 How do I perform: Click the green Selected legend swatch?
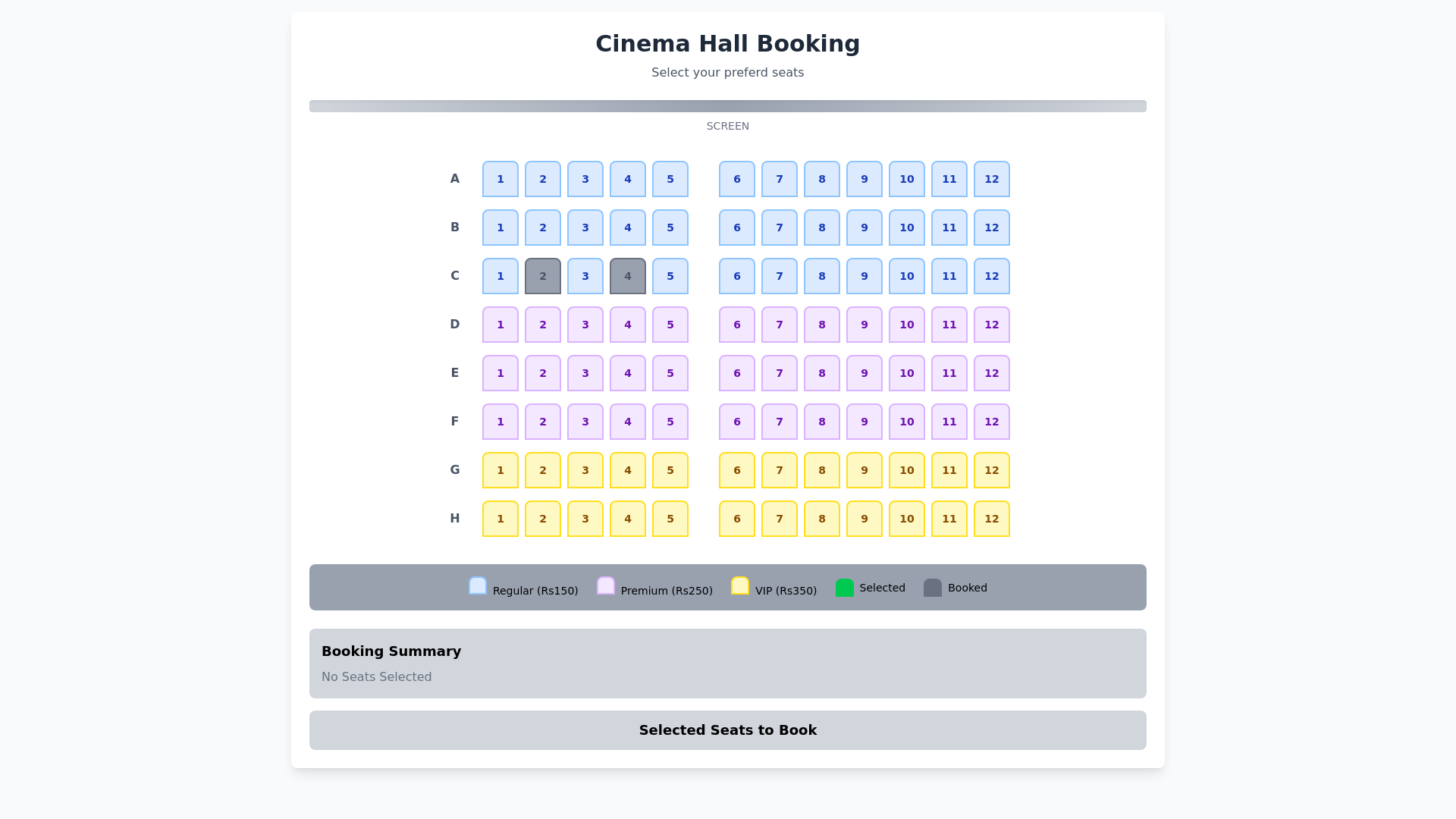pyautogui.click(x=845, y=588)
